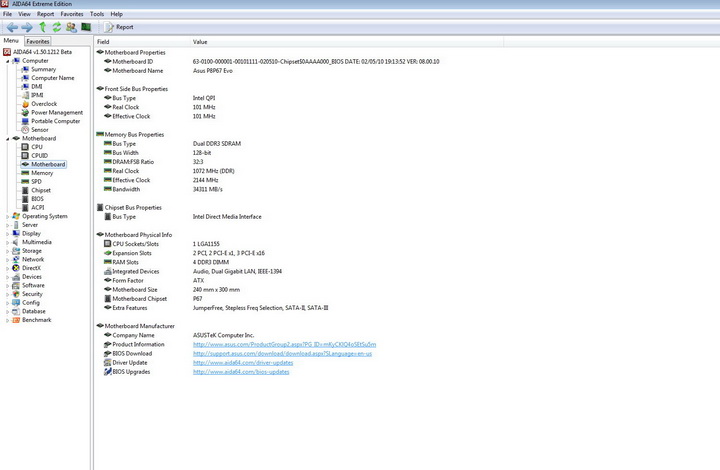Open the Overclock page
The height and width of the screenshot is (470, 720).
(44, 104)
